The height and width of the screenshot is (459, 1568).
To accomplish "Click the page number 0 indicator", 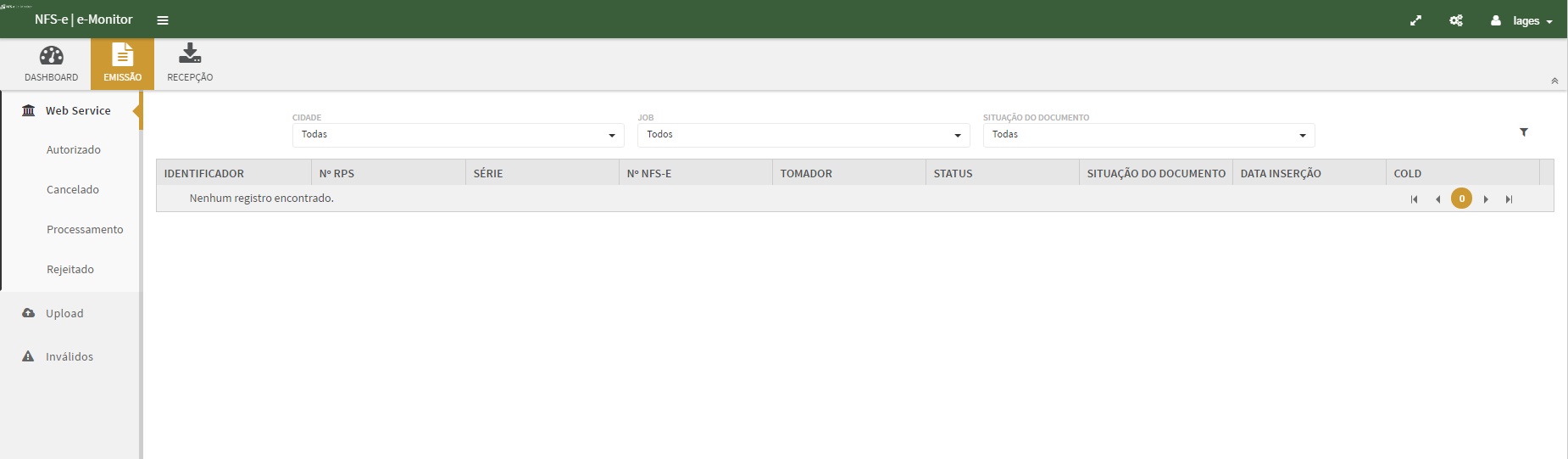I will (1461, 199).
